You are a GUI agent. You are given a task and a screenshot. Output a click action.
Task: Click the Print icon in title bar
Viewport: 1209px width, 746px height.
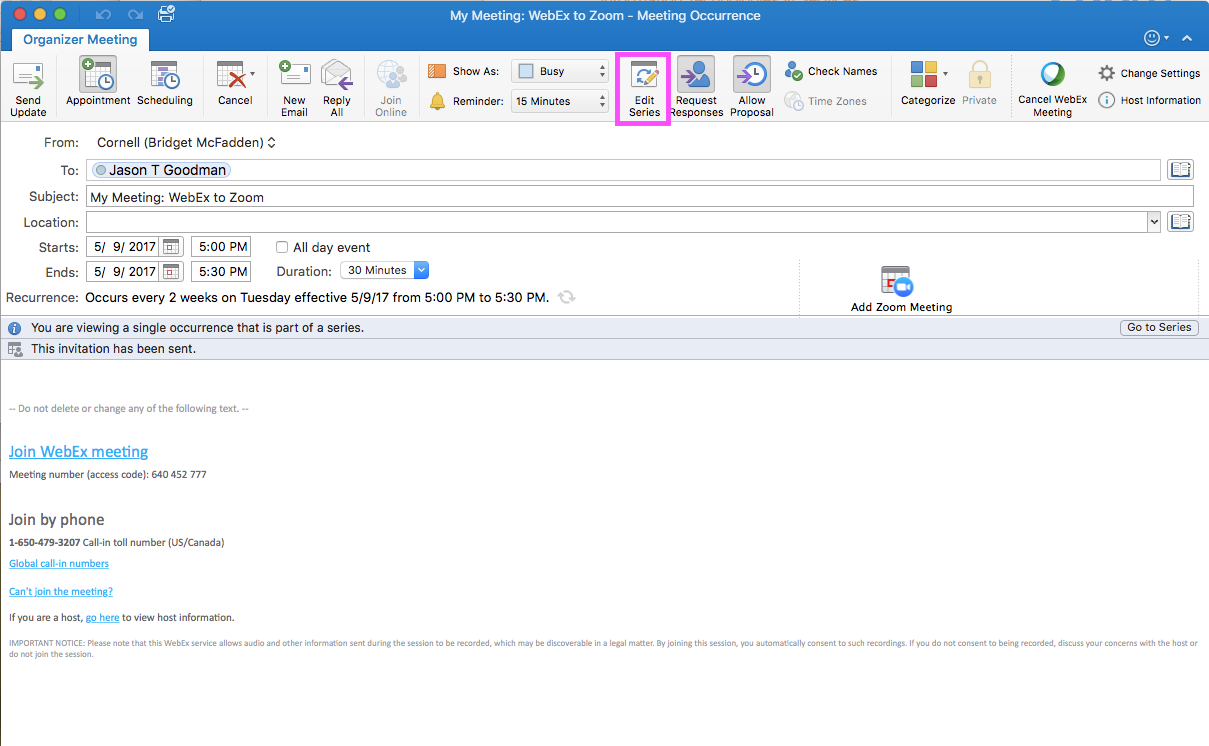(x=166, y=14)
